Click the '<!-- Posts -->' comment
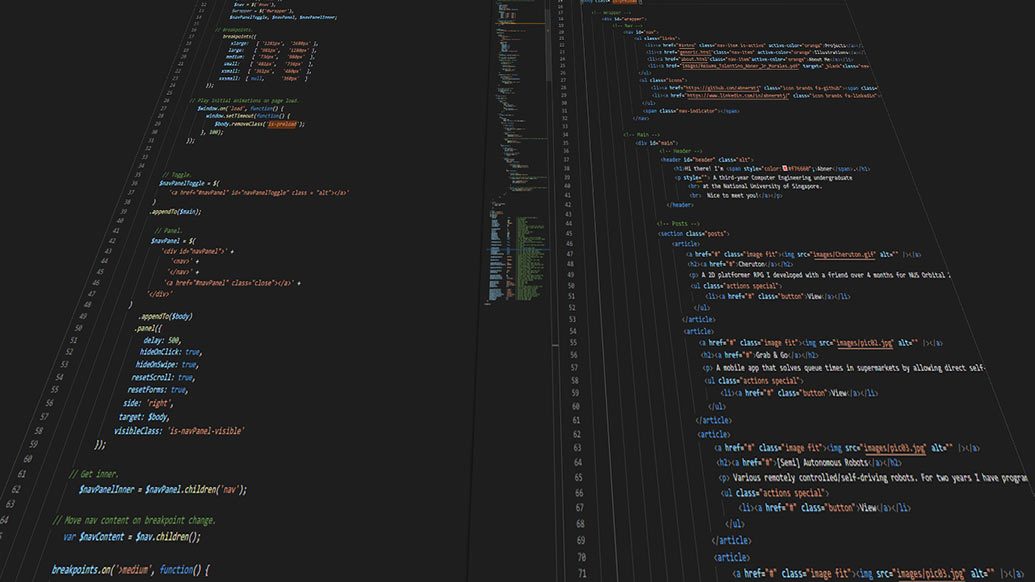 pyautogui.click(x=678, y=224)
